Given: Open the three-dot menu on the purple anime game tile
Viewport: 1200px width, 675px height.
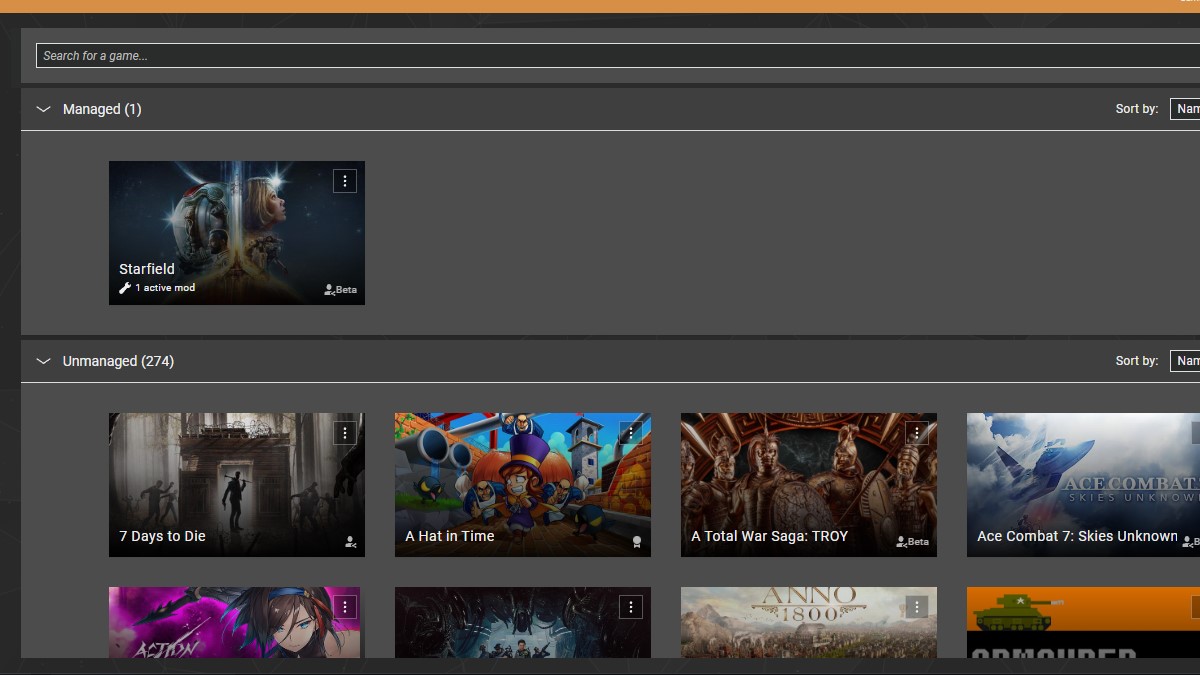Looking at the screenshot, I should pos(345,606).
